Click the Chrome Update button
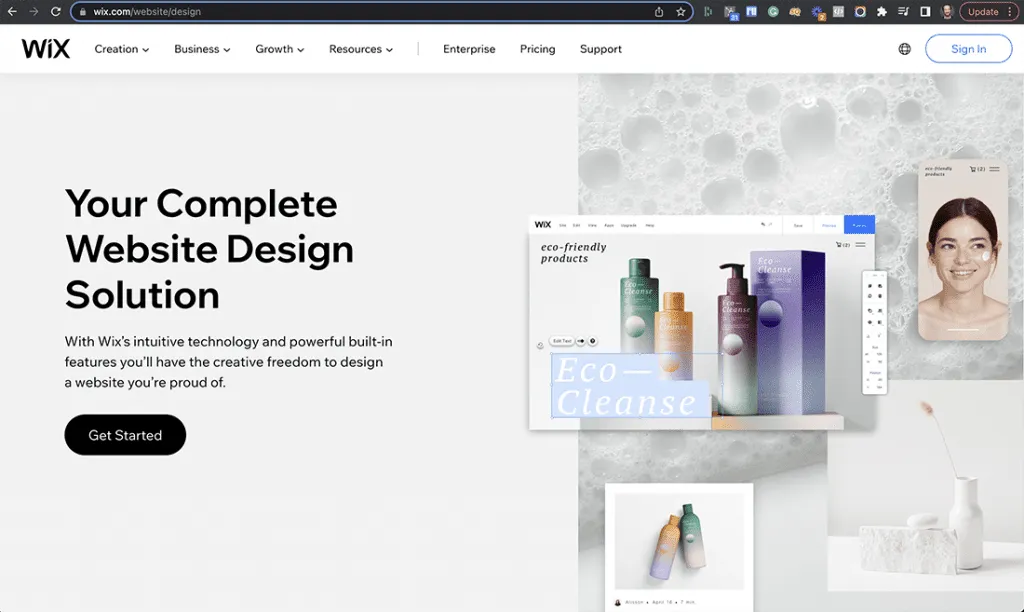Viewport: 1024px width, 612px height. (x=985, y=11)
